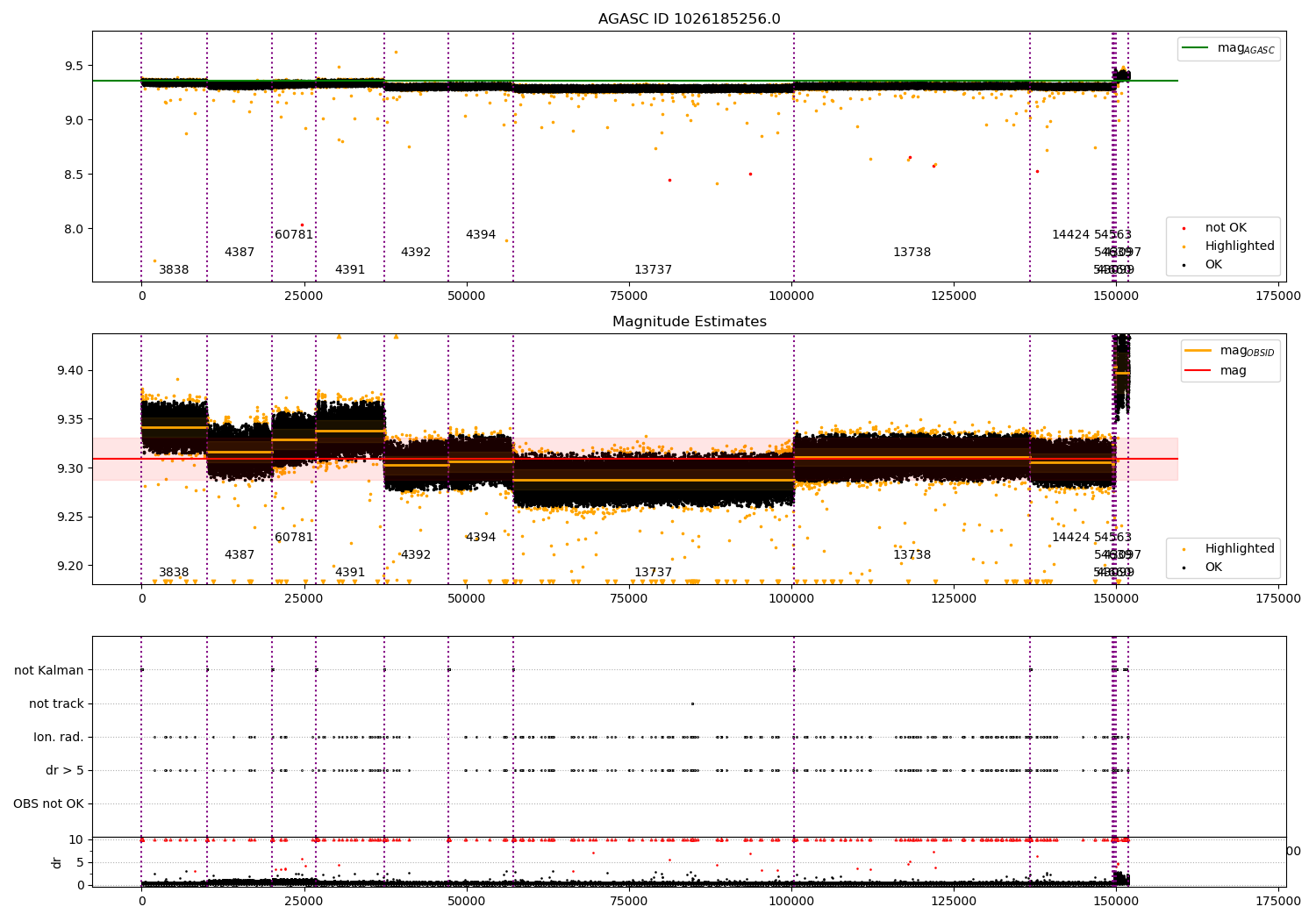Click obsid label 3838 in Magnitude Estimates plot
Viewport: 1316px width, 921px height.
tap(174, 573)
